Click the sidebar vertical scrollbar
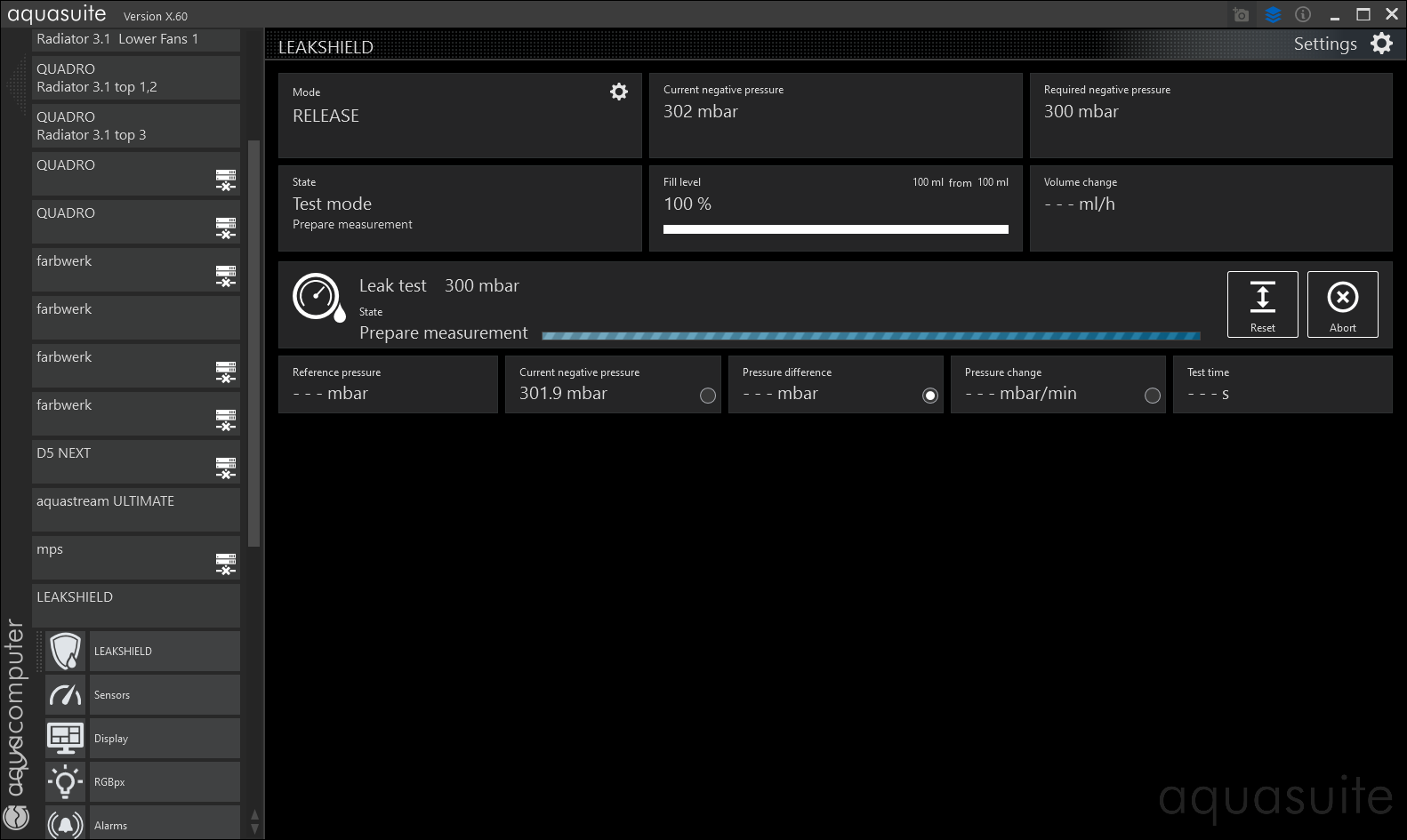The height and width of the screenshot is (840, 1407). 254,343
